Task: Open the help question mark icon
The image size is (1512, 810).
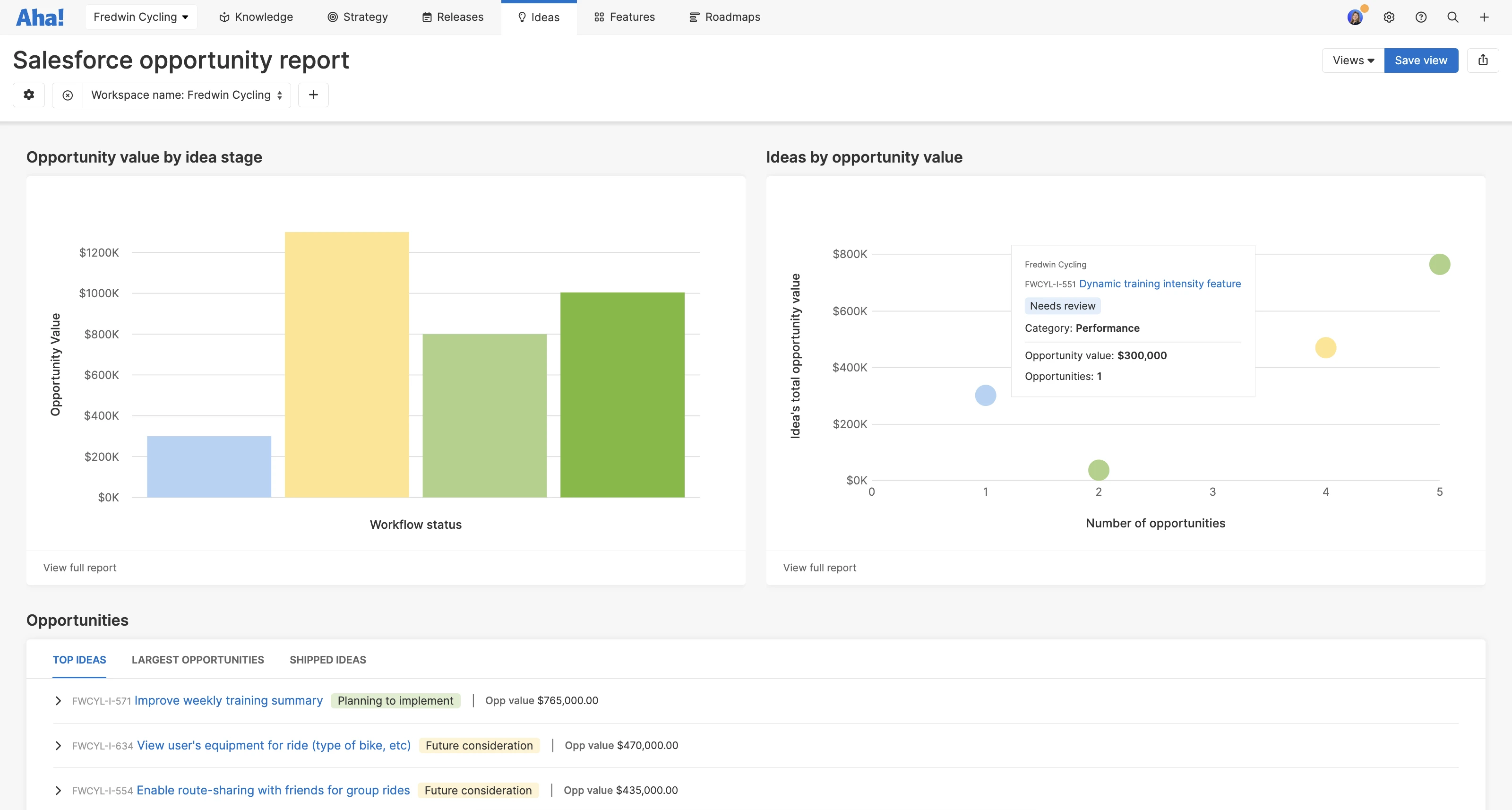Action: [x=1420, y=17]
